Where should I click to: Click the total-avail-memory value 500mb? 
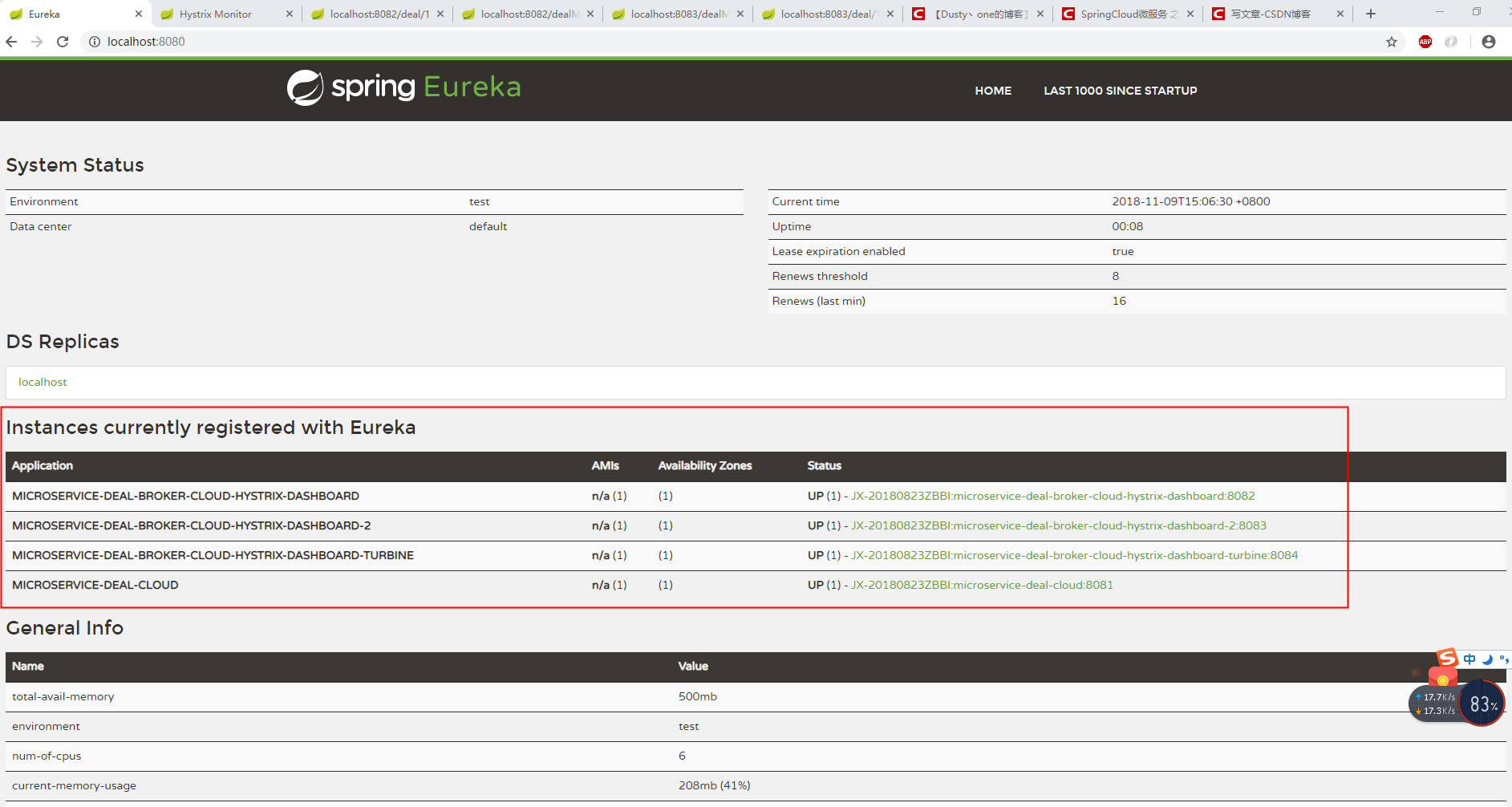(x=698, y=696)
